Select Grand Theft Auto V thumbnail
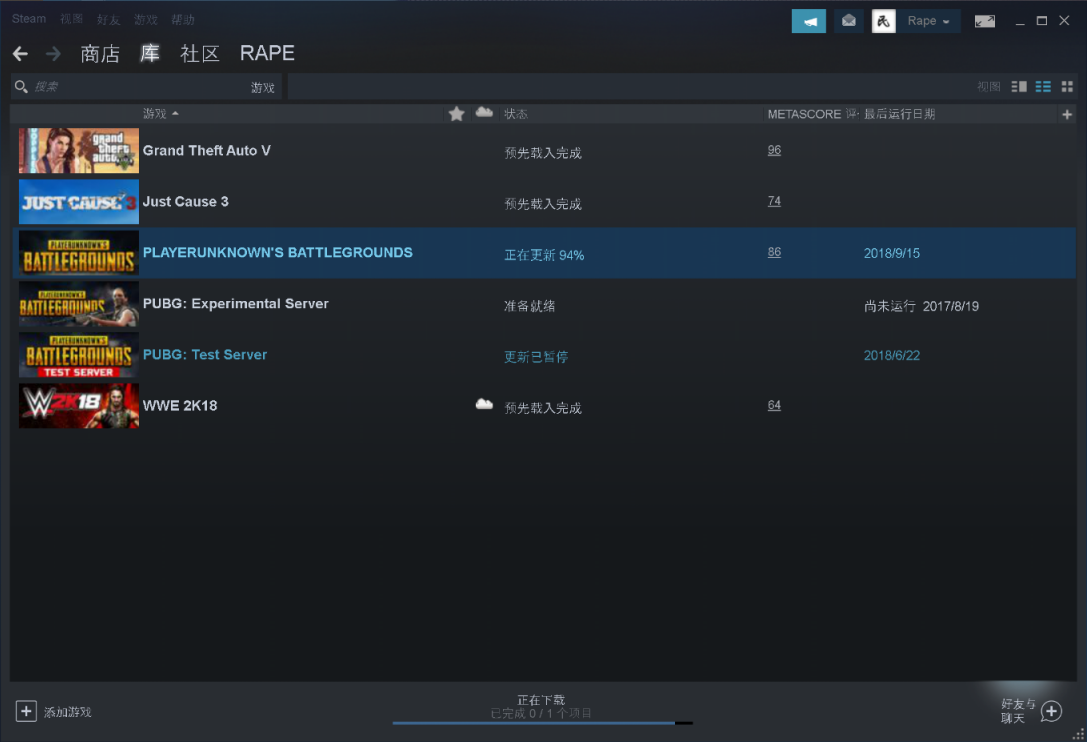1087x742 pixels. (x=78, y=150)
